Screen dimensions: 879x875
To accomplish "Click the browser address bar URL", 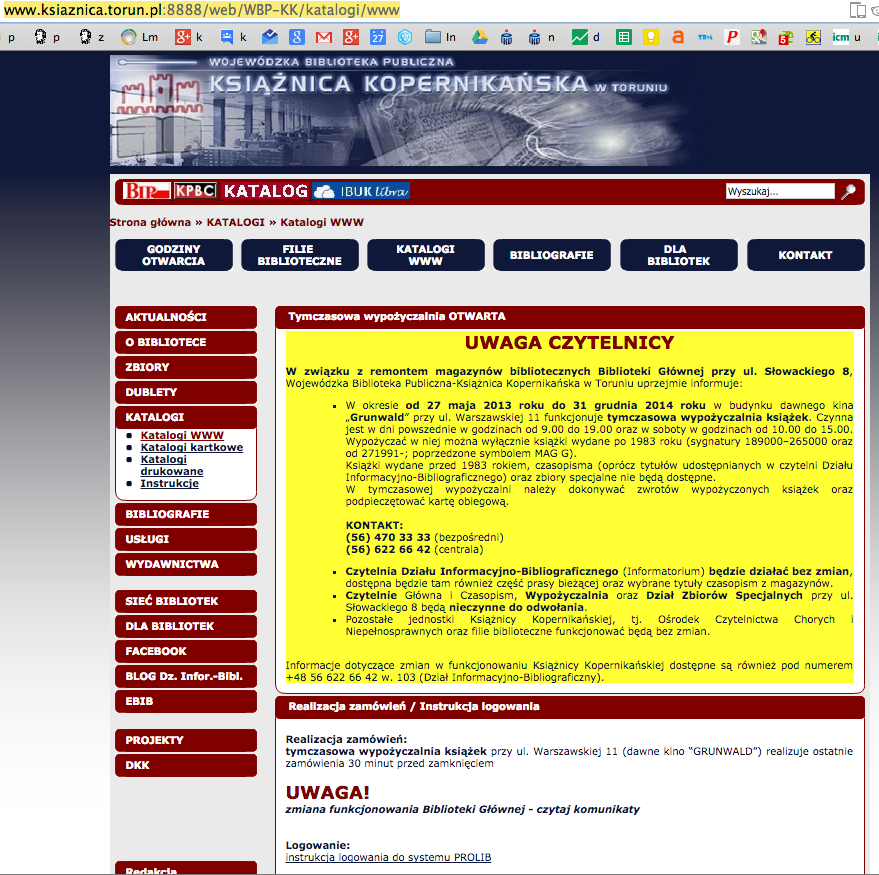I will click(x=201, y=10).
